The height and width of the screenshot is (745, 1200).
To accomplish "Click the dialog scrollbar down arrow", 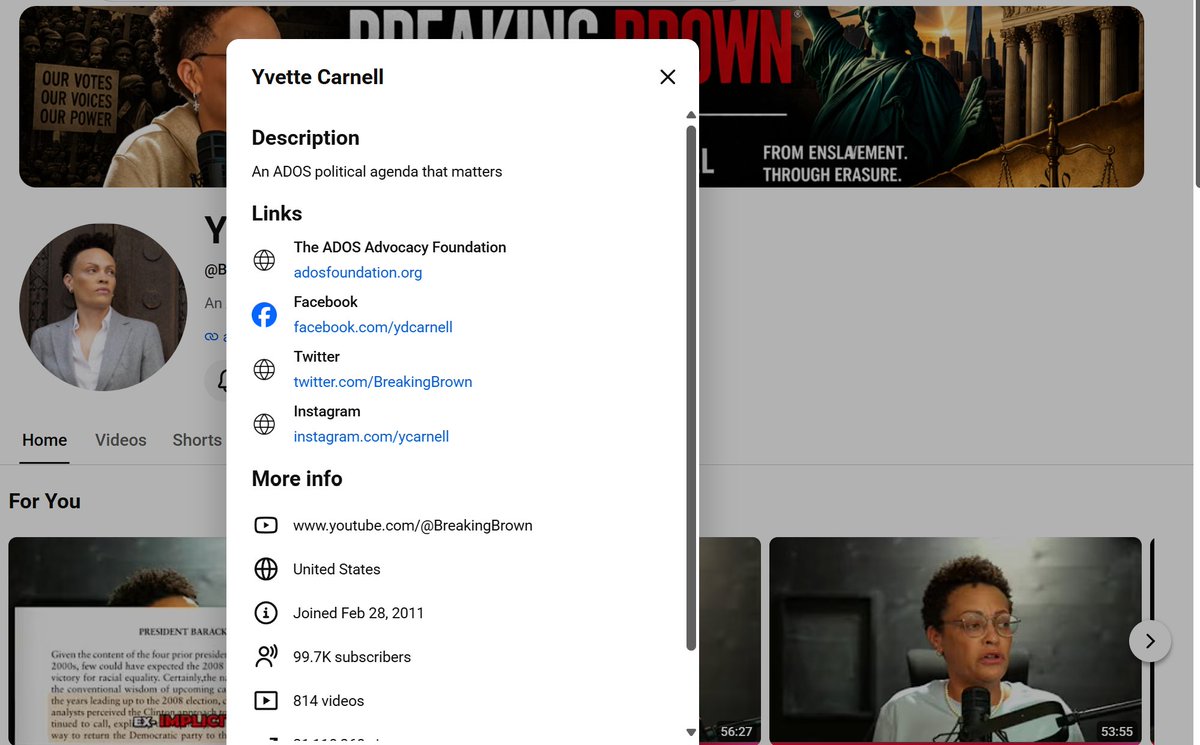I will pyautogui.click(x=691, y=732).
